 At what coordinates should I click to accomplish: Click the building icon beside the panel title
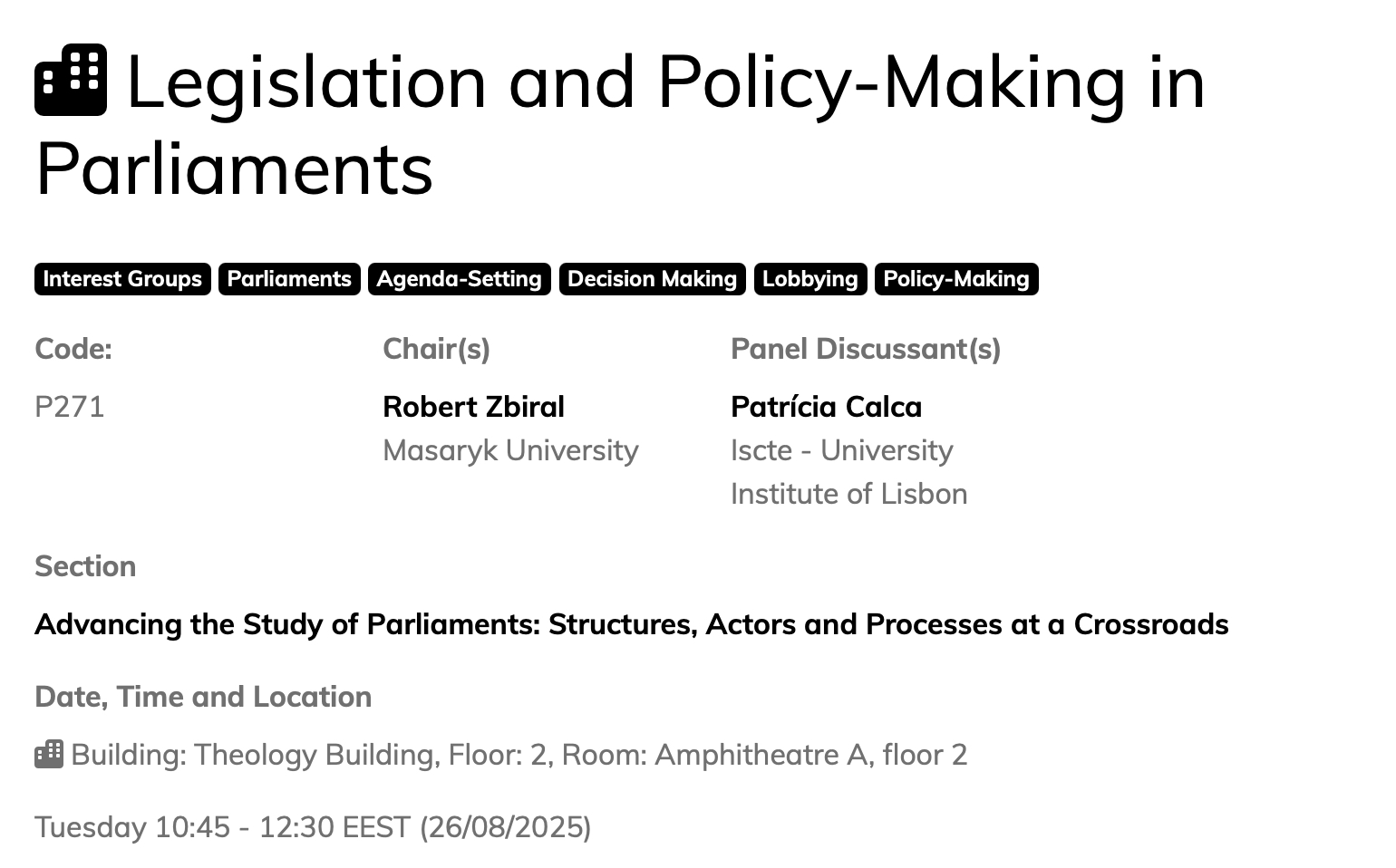(x=71, y=81)
